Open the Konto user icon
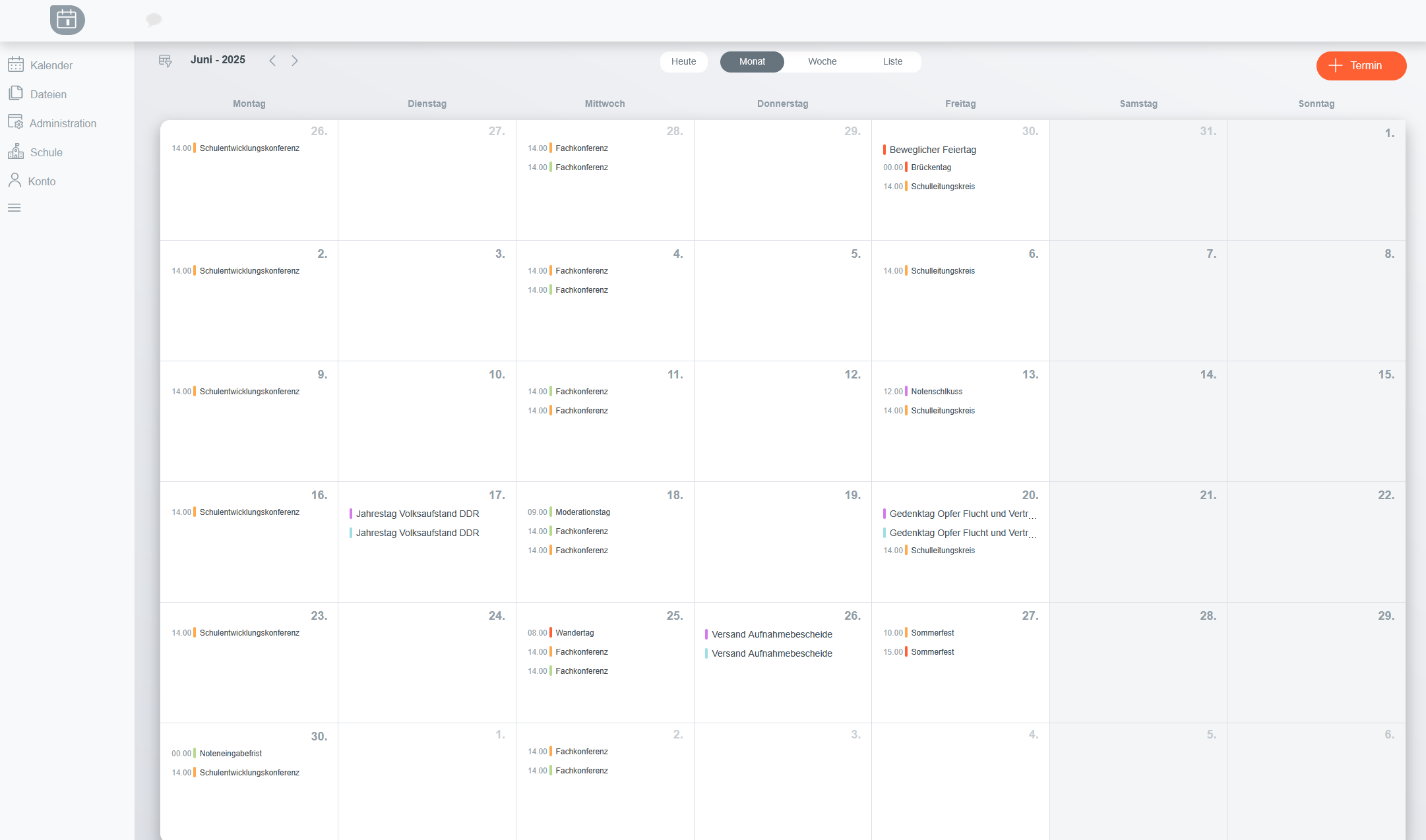 (15, 181)
